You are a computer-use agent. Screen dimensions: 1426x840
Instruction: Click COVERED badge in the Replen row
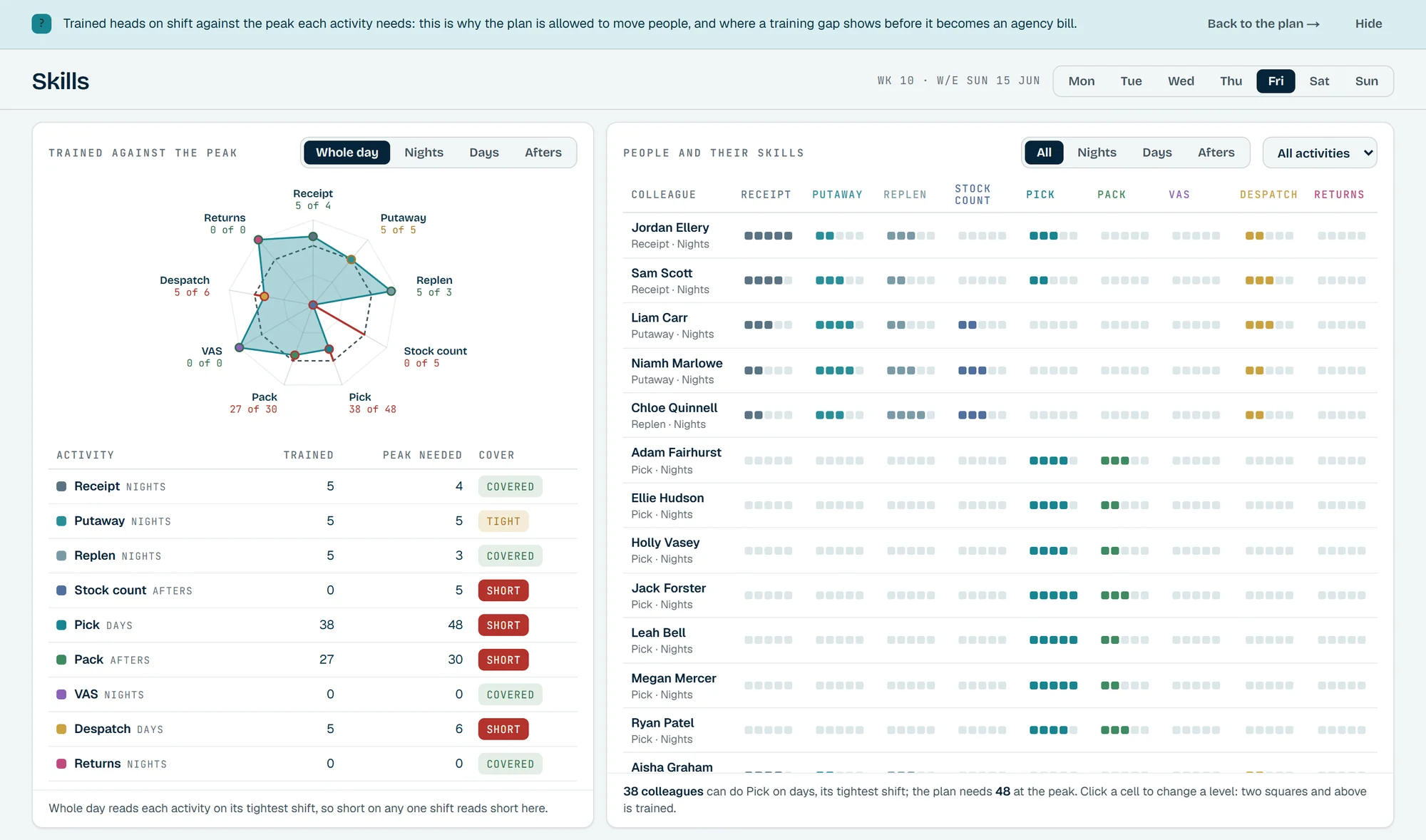511,556
